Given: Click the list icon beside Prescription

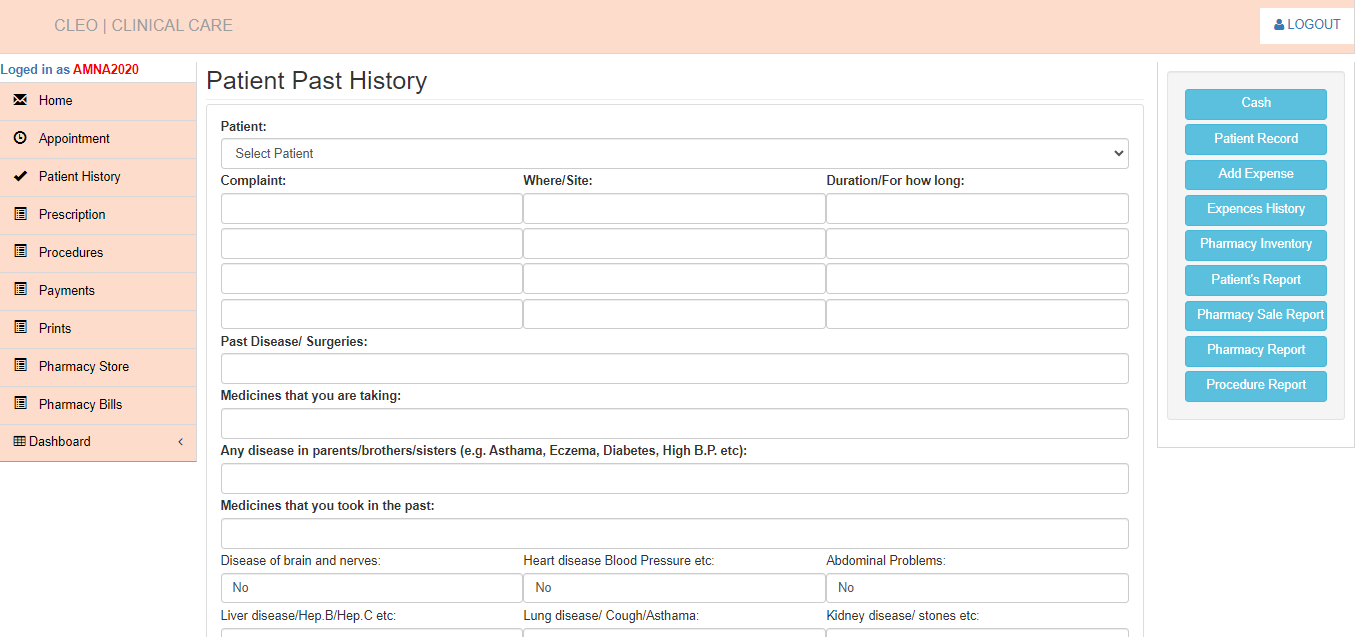Looking at the screenshot, I should coord(20,214).
